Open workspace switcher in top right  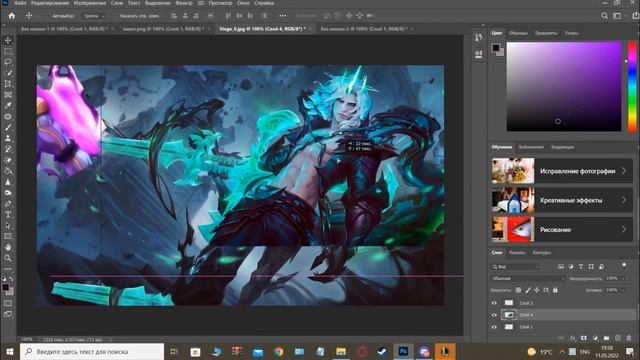tap(617, 16)
